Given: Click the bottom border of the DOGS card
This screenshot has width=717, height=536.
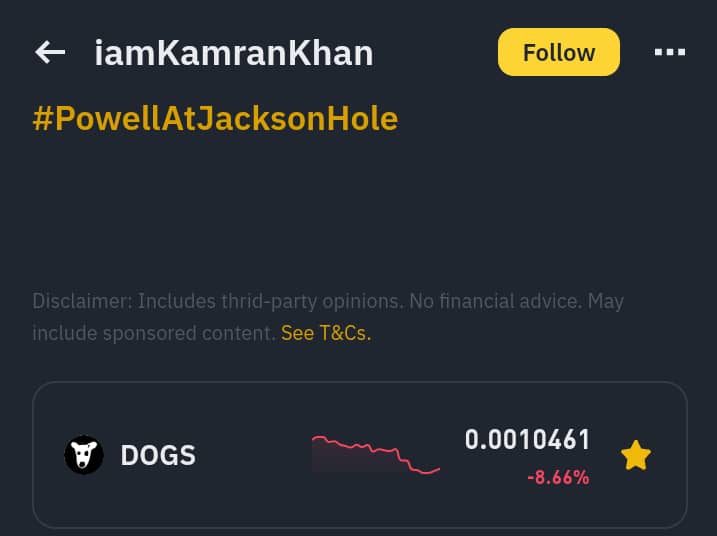Looking at the screenshot, I should coord(360,527).
